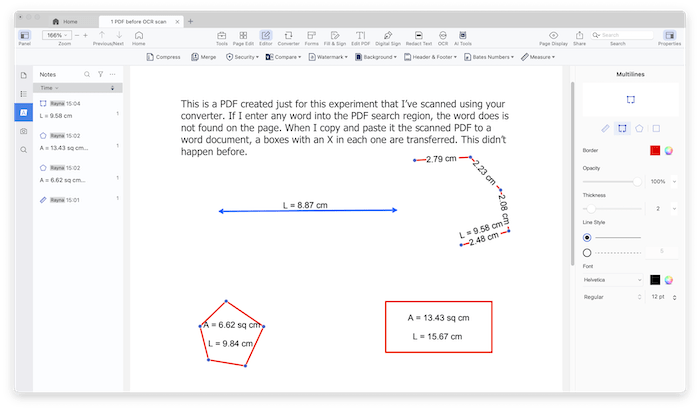The height and width of the screenshot is (410, 700).
Task: Select the polygon measure type icon
Action: [x=639, y=129]
